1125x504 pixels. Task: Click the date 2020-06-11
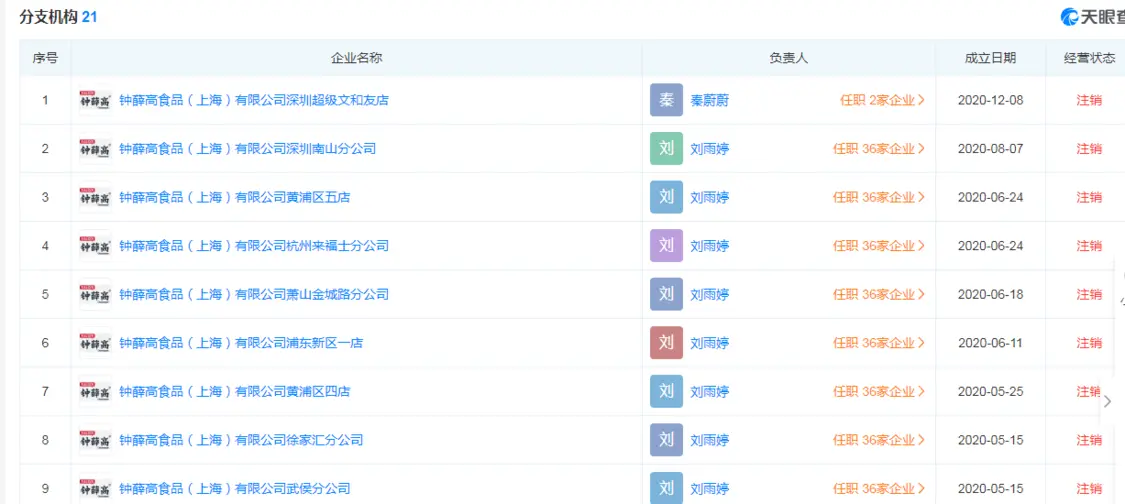click(x=990, y=343)
